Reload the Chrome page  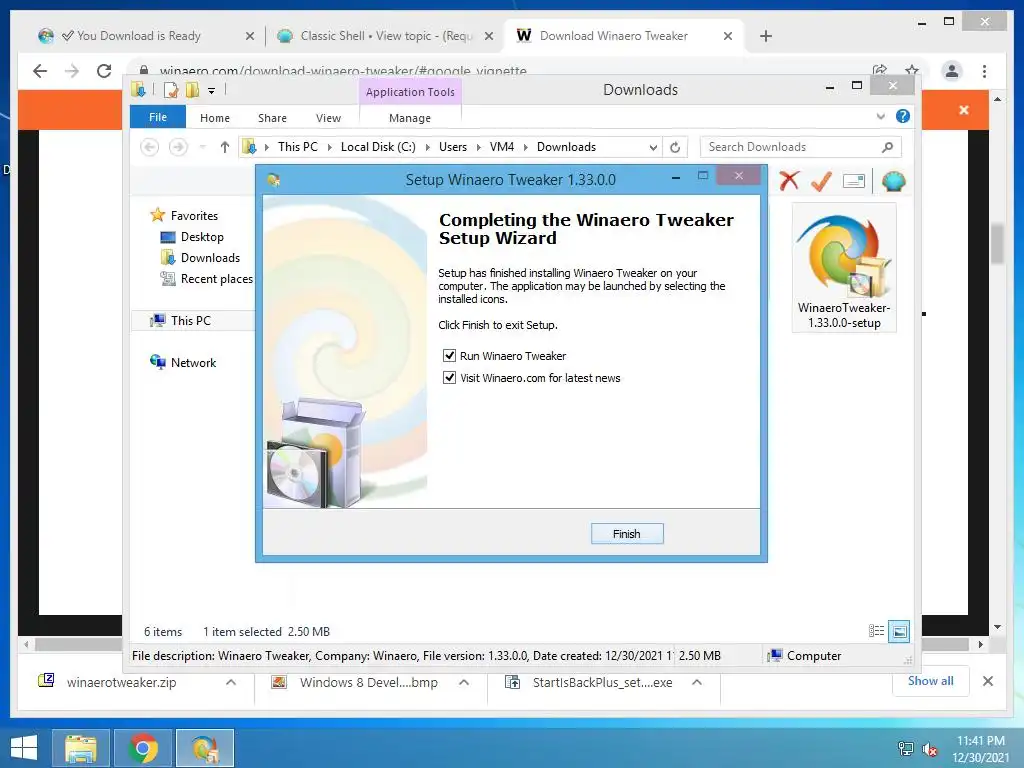click(x=104, y=71)
